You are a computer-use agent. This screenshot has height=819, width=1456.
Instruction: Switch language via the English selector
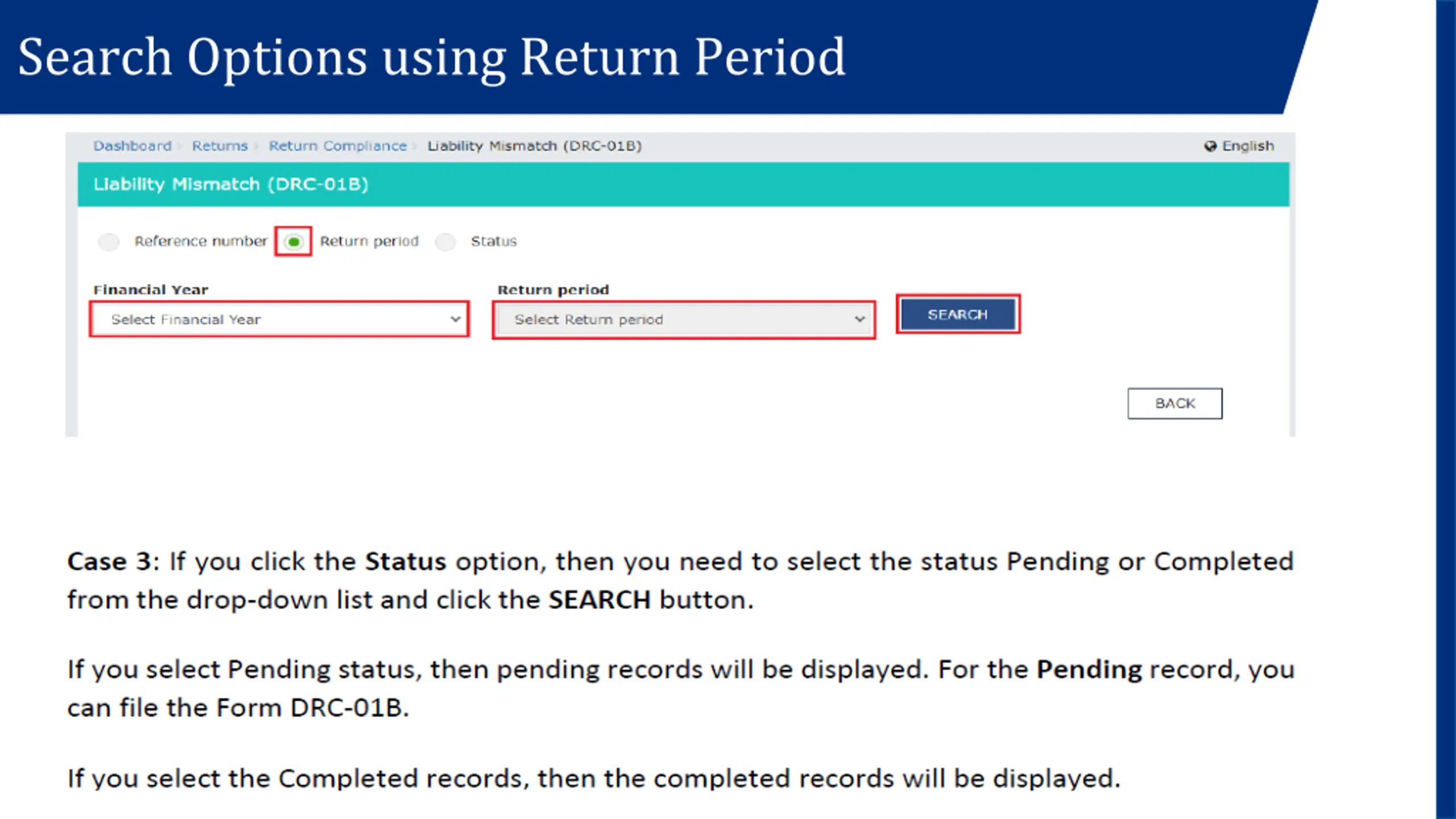(x=1248, y=146)
